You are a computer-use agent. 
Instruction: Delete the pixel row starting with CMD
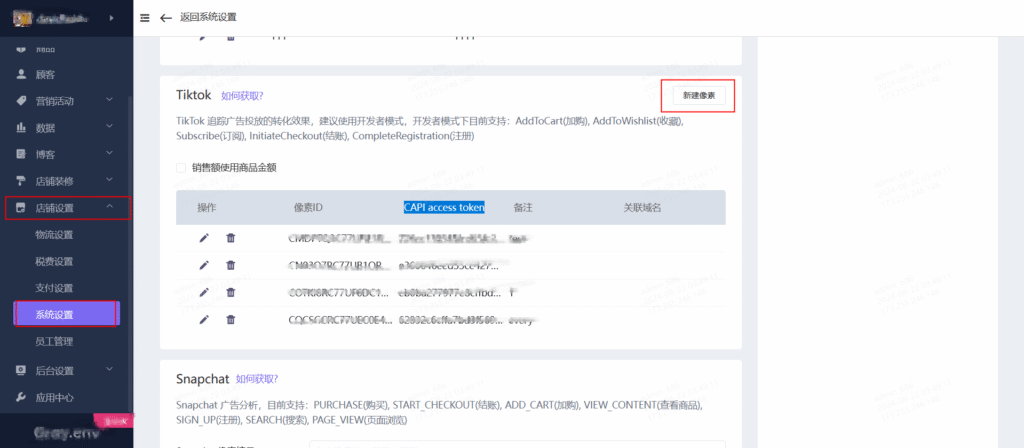tap(231, 238)
